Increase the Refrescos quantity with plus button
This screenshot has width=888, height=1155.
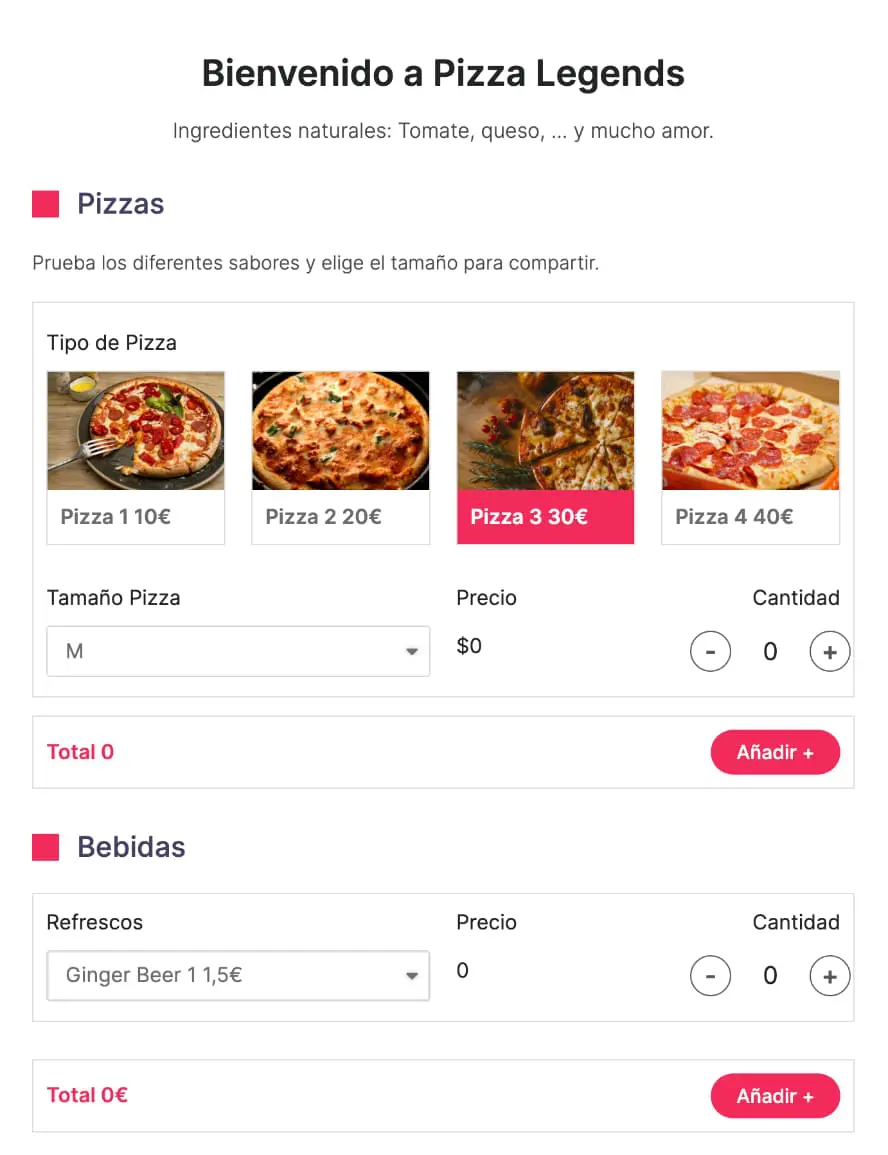click(829, 976)
